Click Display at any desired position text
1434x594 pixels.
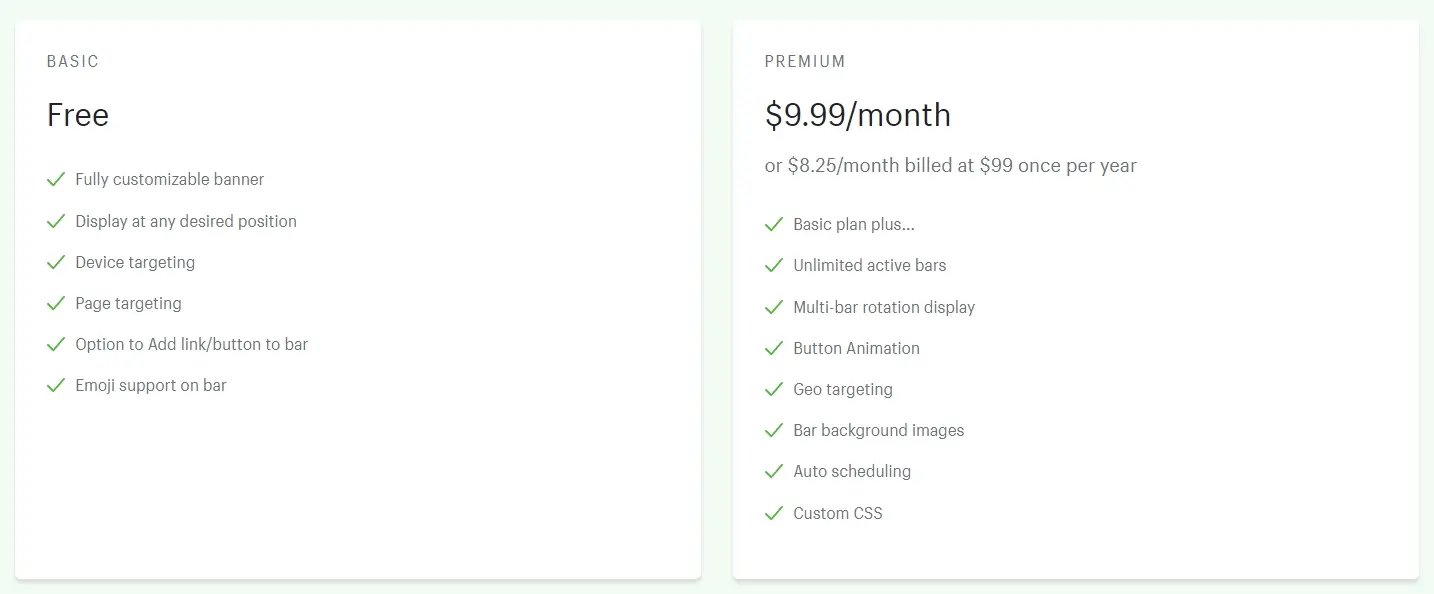[186, 222]
